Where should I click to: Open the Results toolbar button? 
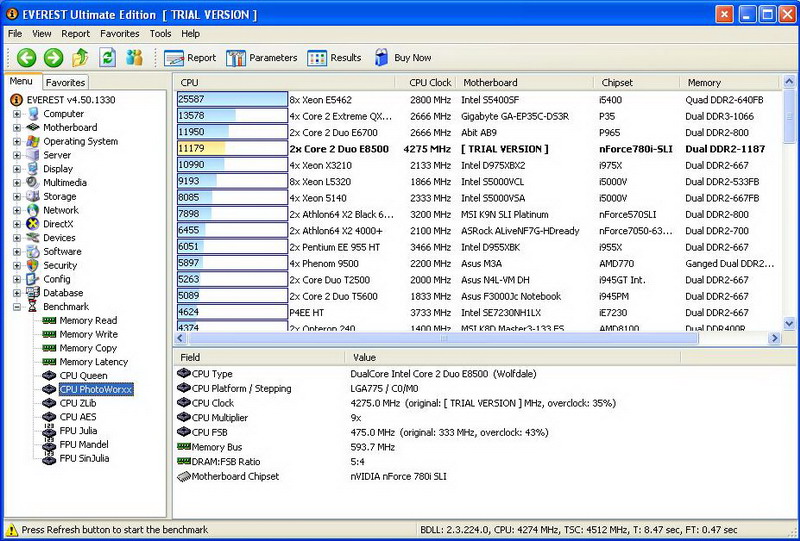coord(335,58)
